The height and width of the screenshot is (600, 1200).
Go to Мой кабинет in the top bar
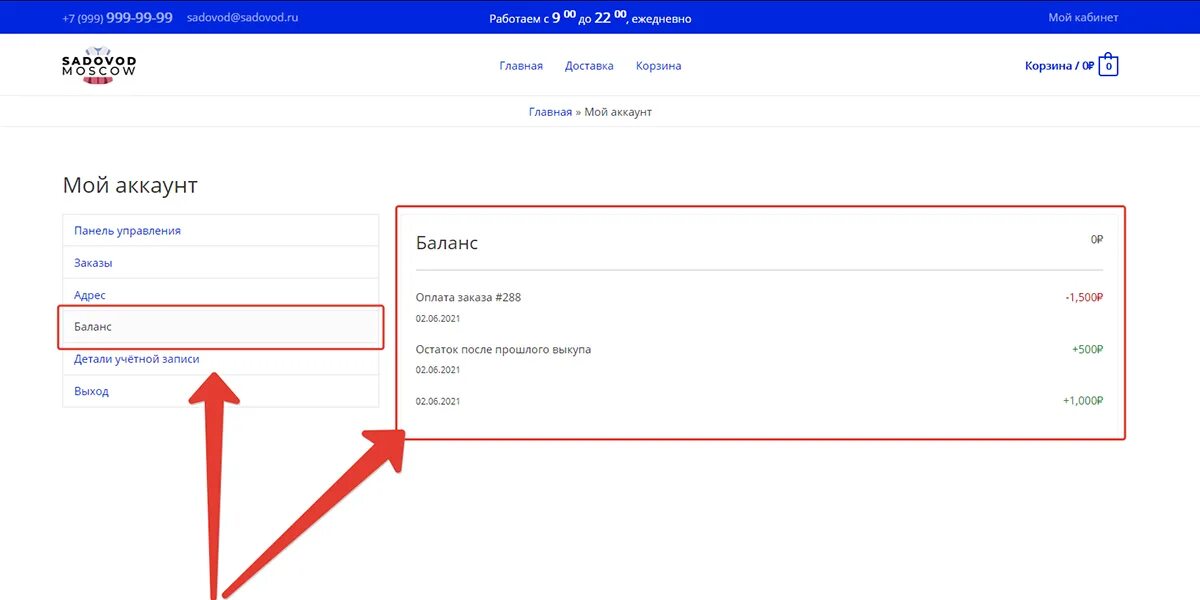(1083, 17)
